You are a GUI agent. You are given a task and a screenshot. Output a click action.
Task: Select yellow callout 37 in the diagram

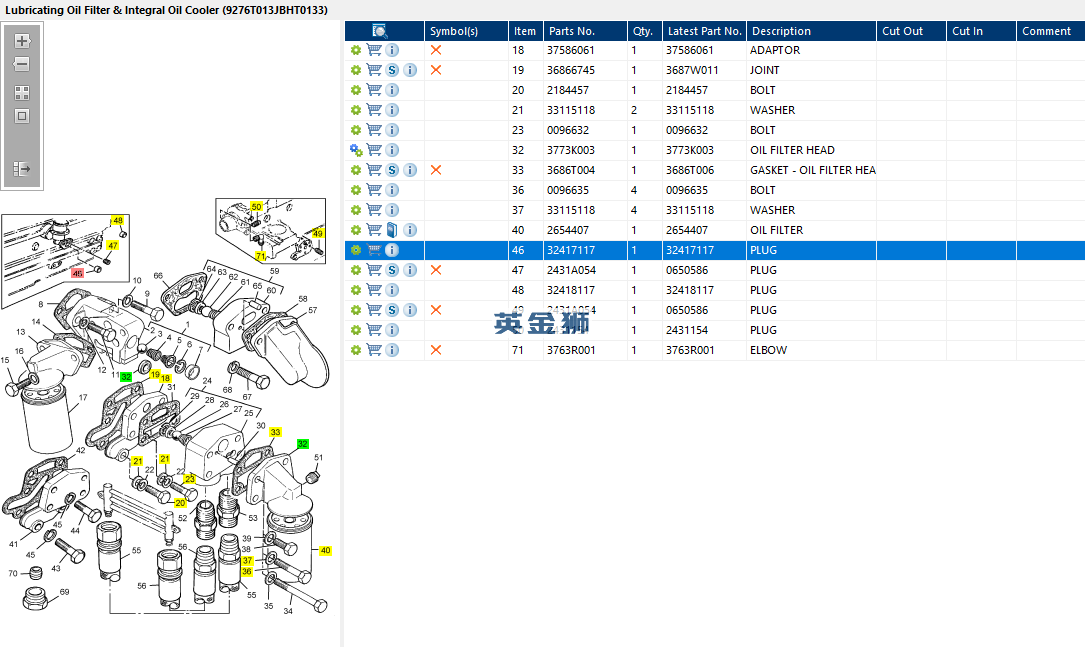tap(248, 561)
